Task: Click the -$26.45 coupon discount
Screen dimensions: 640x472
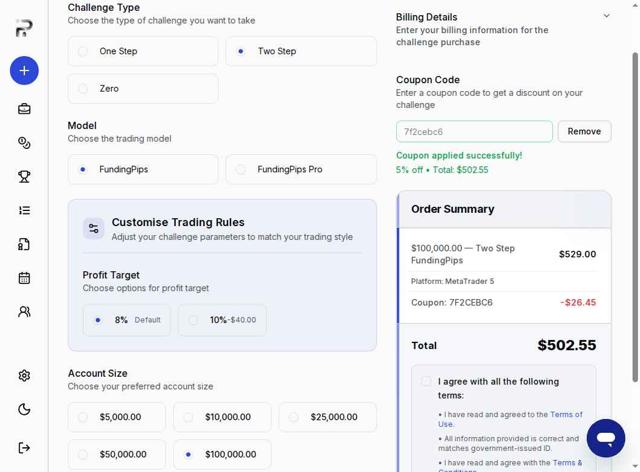Action: coord(578,303)
